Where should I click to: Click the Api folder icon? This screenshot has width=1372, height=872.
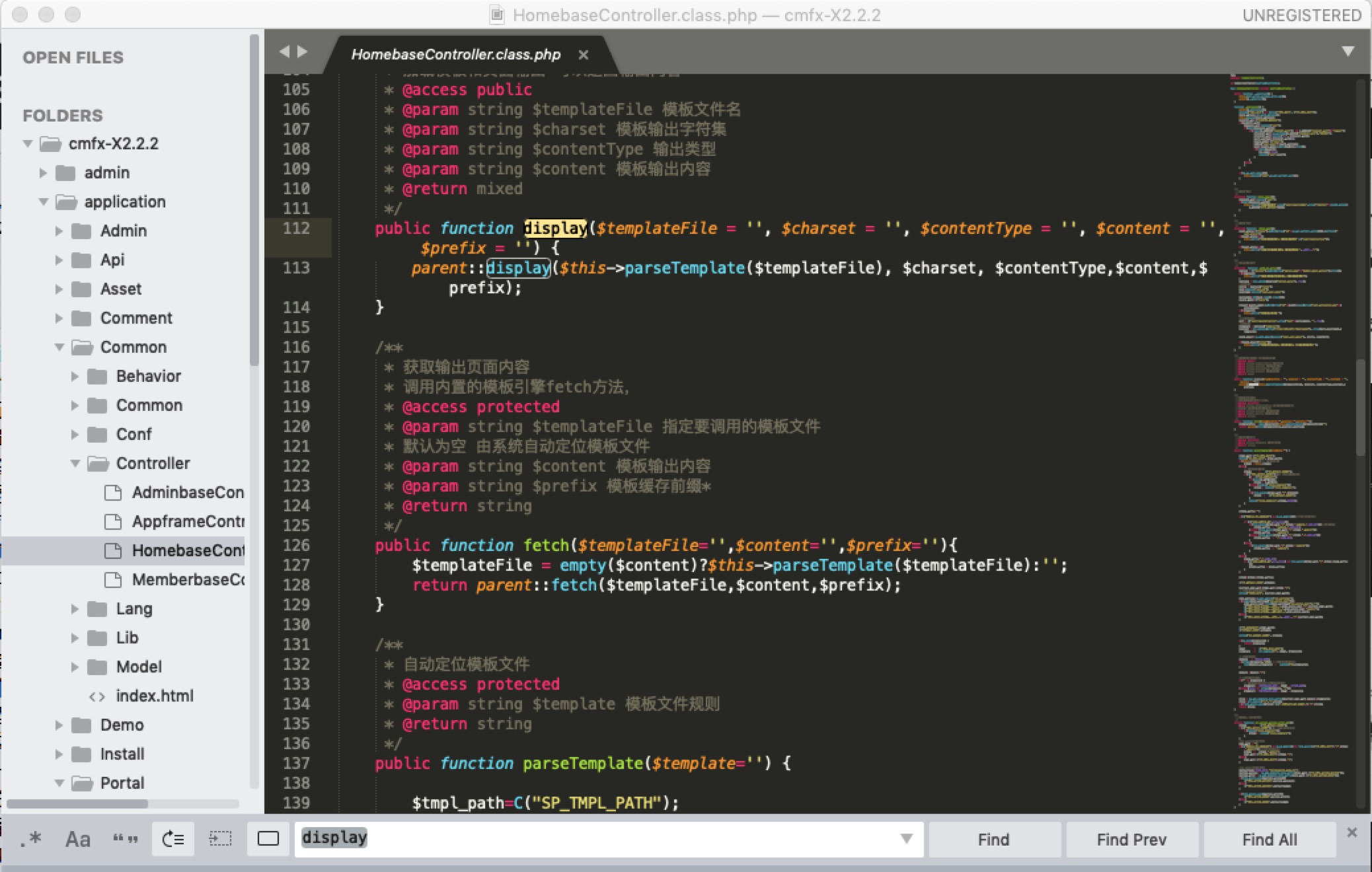81,260
